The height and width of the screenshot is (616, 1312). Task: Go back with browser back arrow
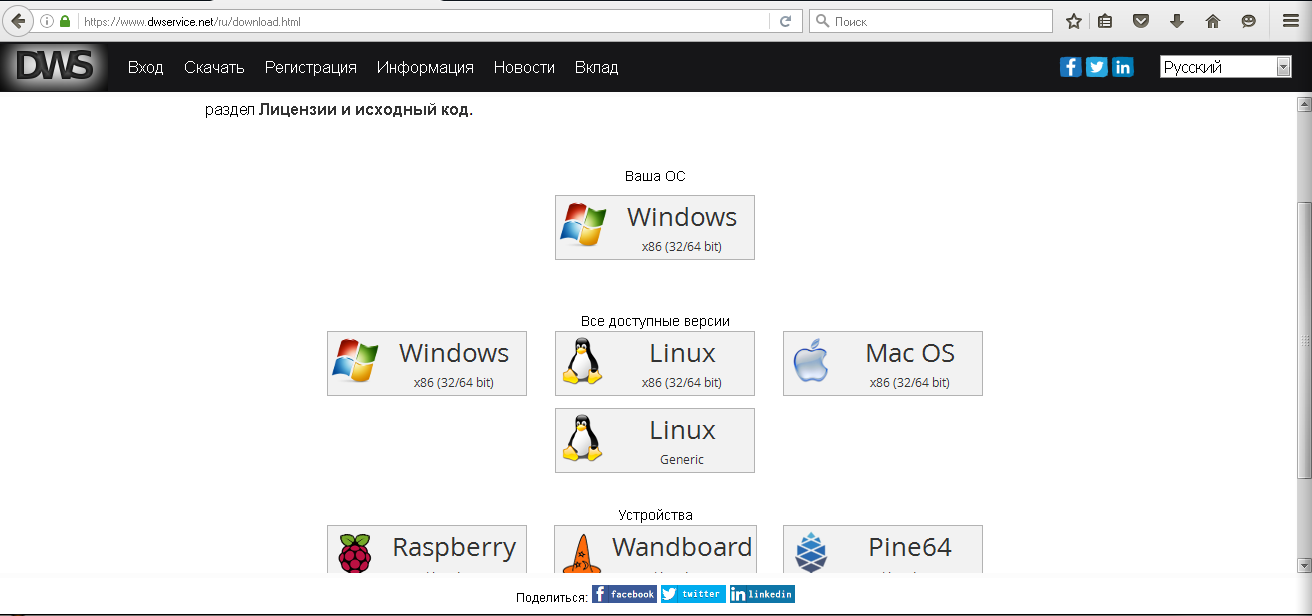[18, 21]
